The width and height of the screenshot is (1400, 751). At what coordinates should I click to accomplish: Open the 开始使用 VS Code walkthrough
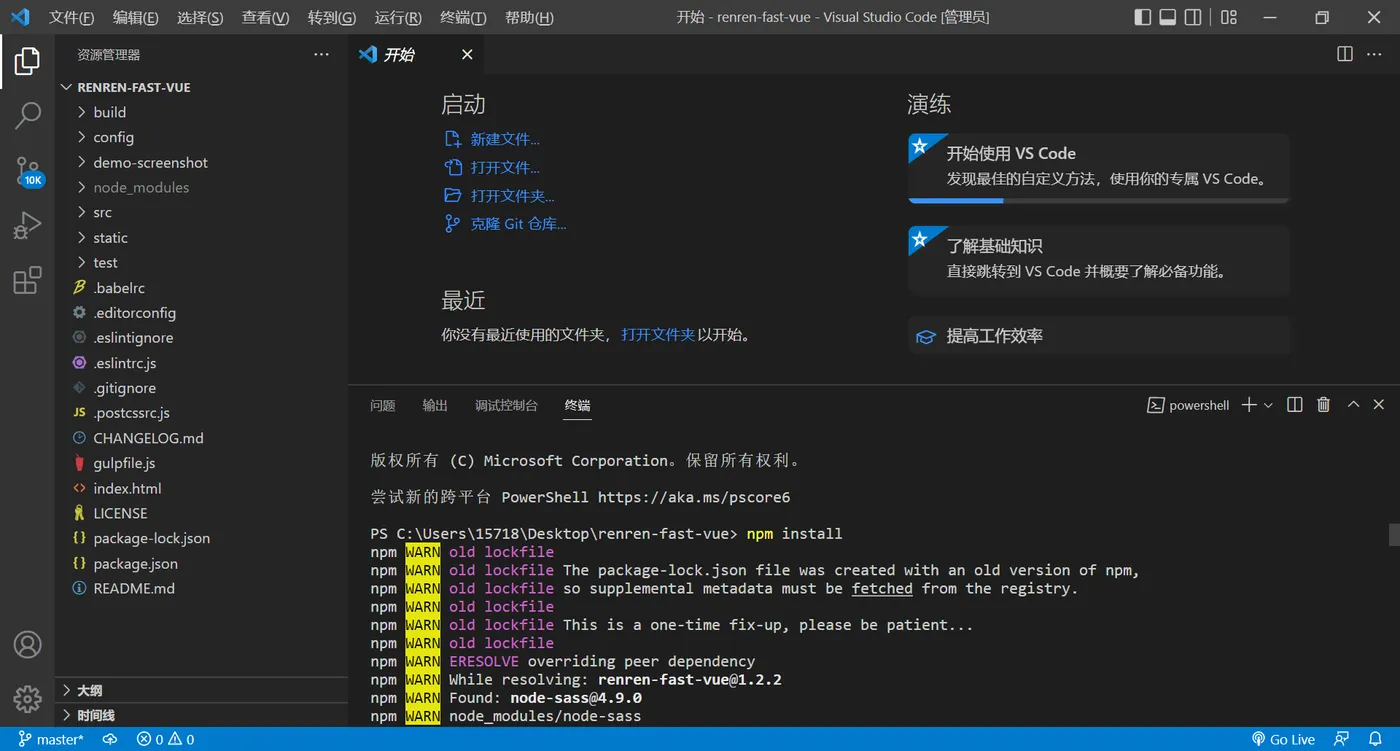click(x=1099, y=168)
